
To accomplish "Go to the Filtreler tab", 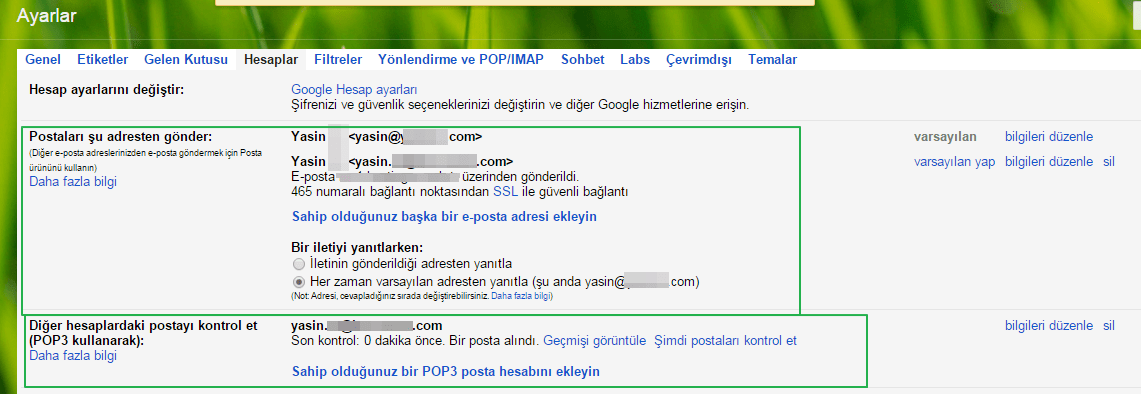I will tap(338, 60).
